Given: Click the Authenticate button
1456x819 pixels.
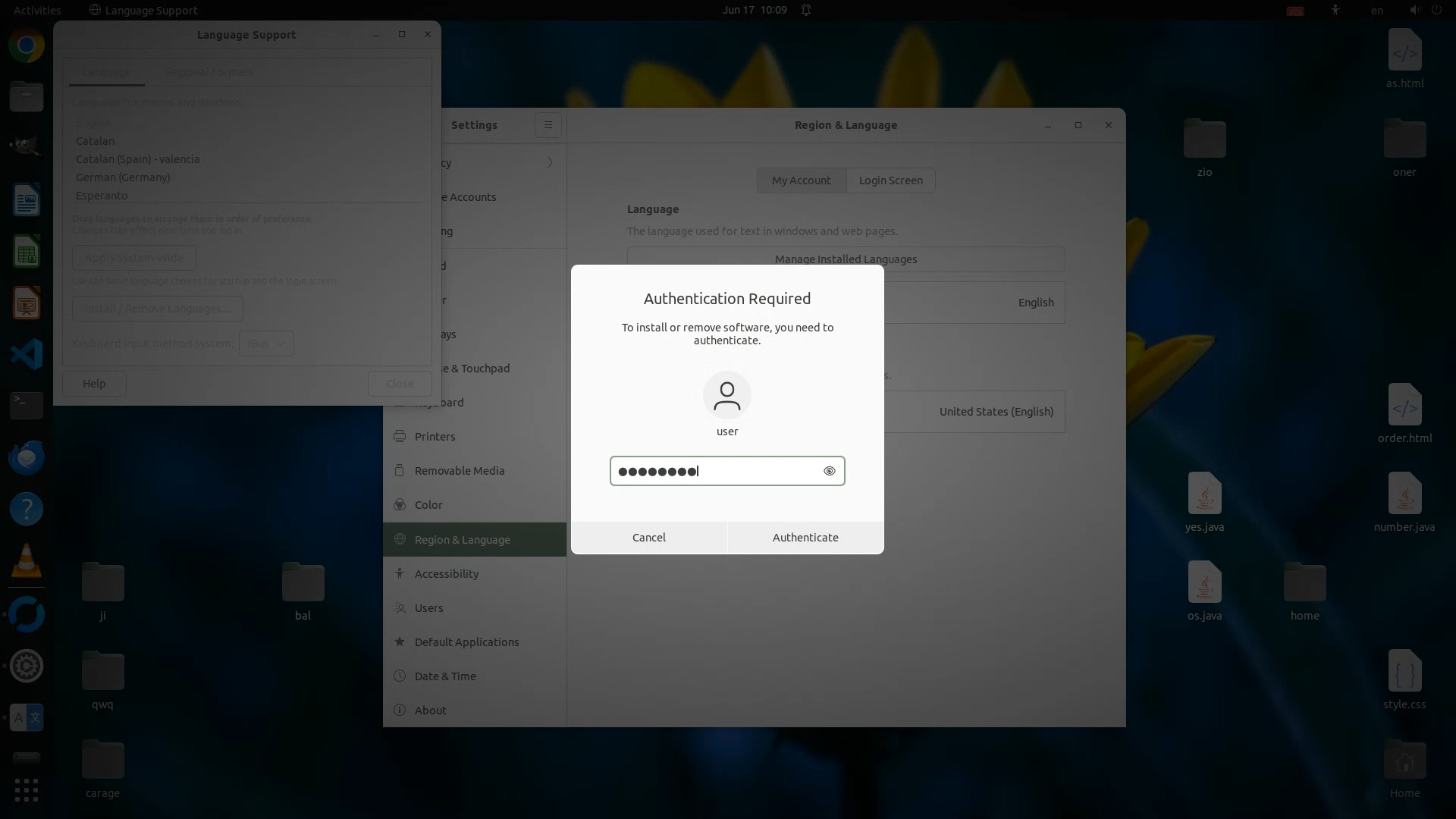Looking at the screenshot, I should click(805, 538).
